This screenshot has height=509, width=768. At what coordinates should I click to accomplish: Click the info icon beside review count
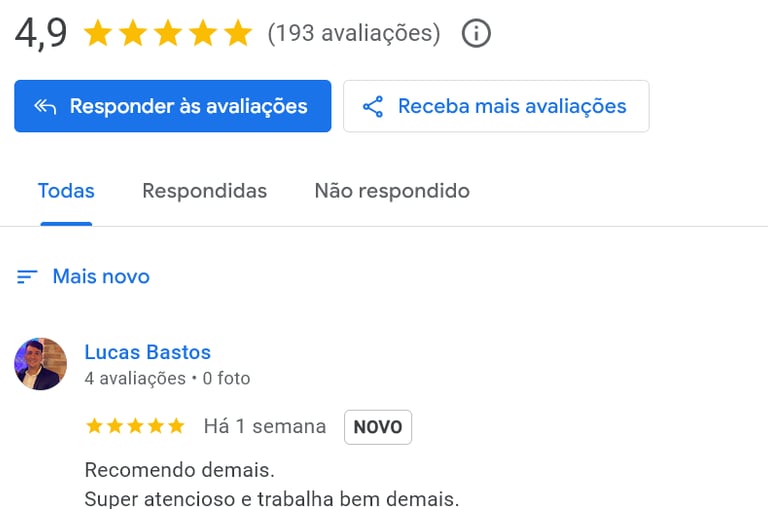pos(476,34)
